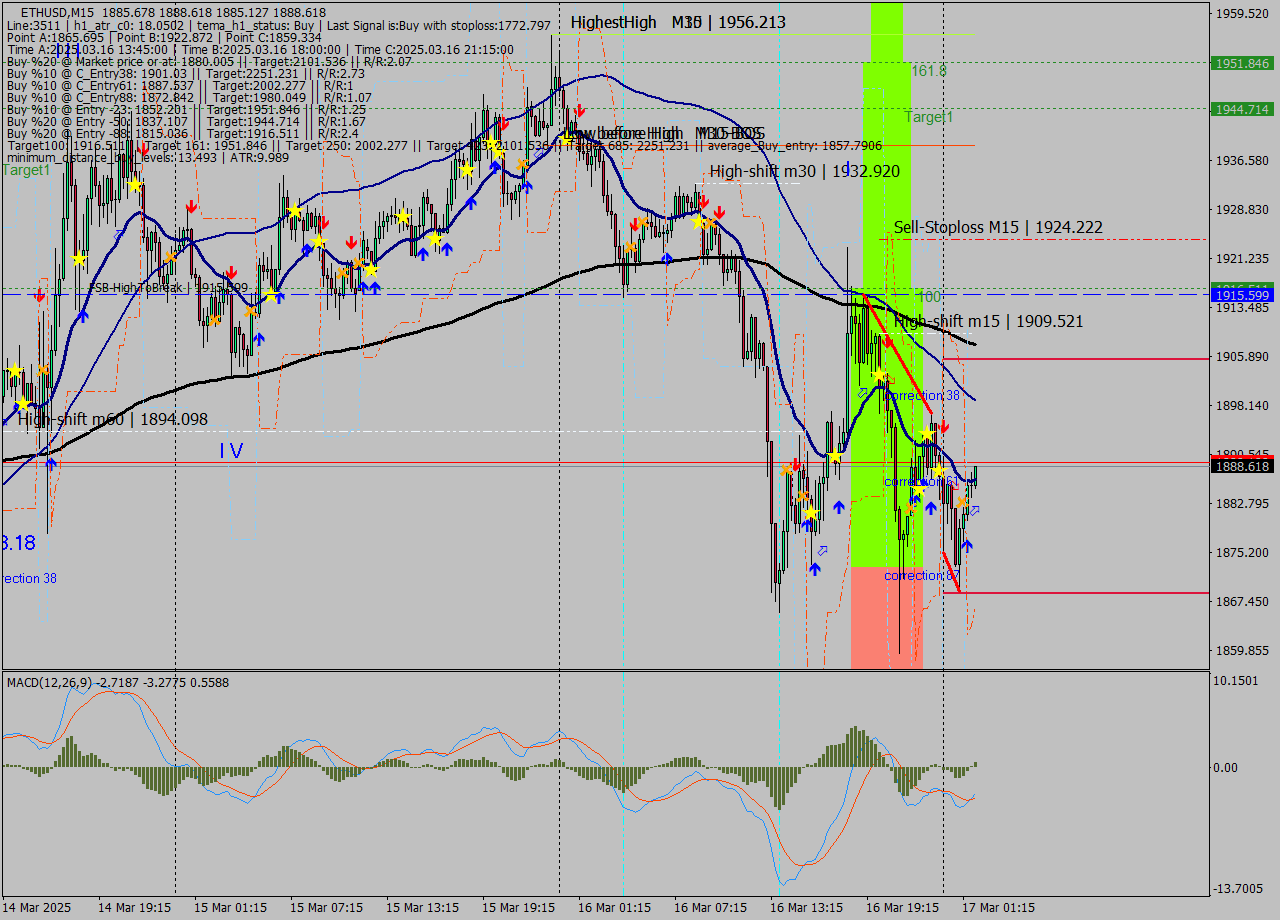
Task: Select the red down arrow beside Low before High text
Action: click(x=580, y=112)
